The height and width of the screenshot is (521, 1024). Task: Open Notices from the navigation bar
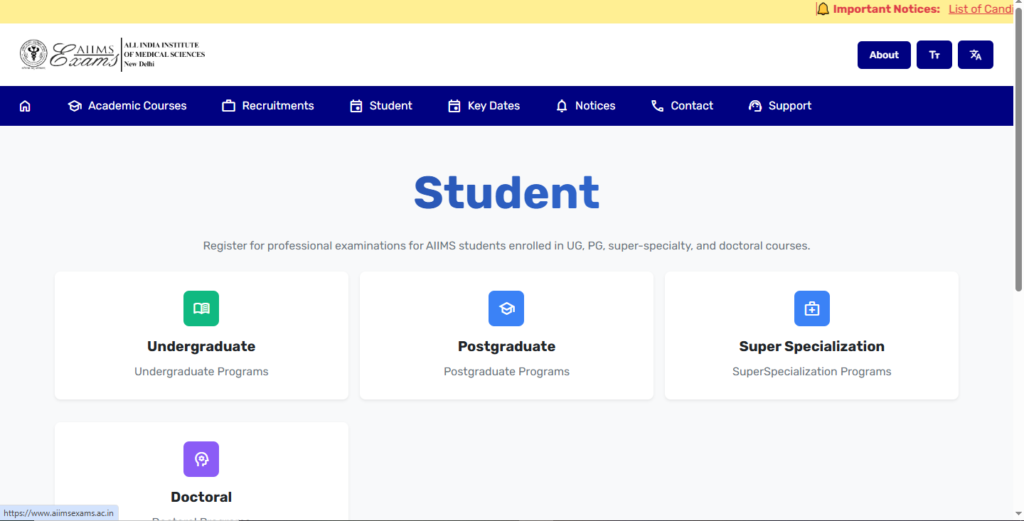tap(585, 106)
